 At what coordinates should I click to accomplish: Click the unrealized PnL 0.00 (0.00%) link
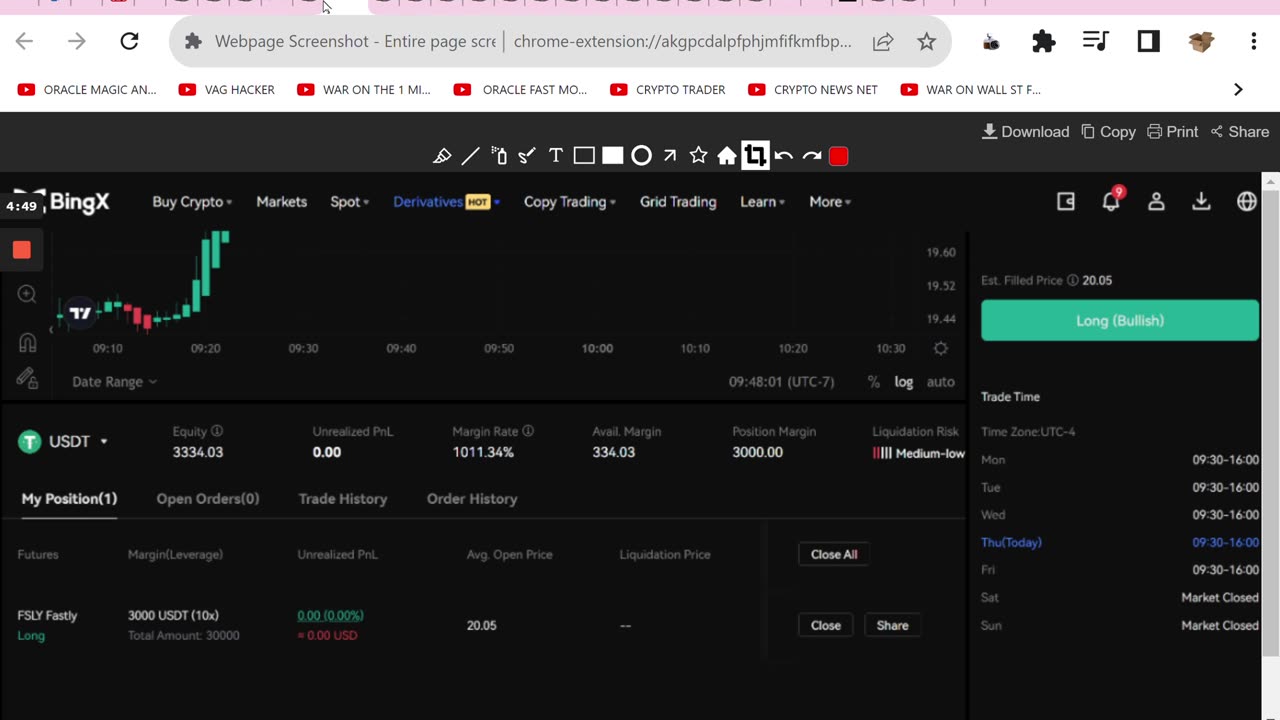(x=330, y=616)
